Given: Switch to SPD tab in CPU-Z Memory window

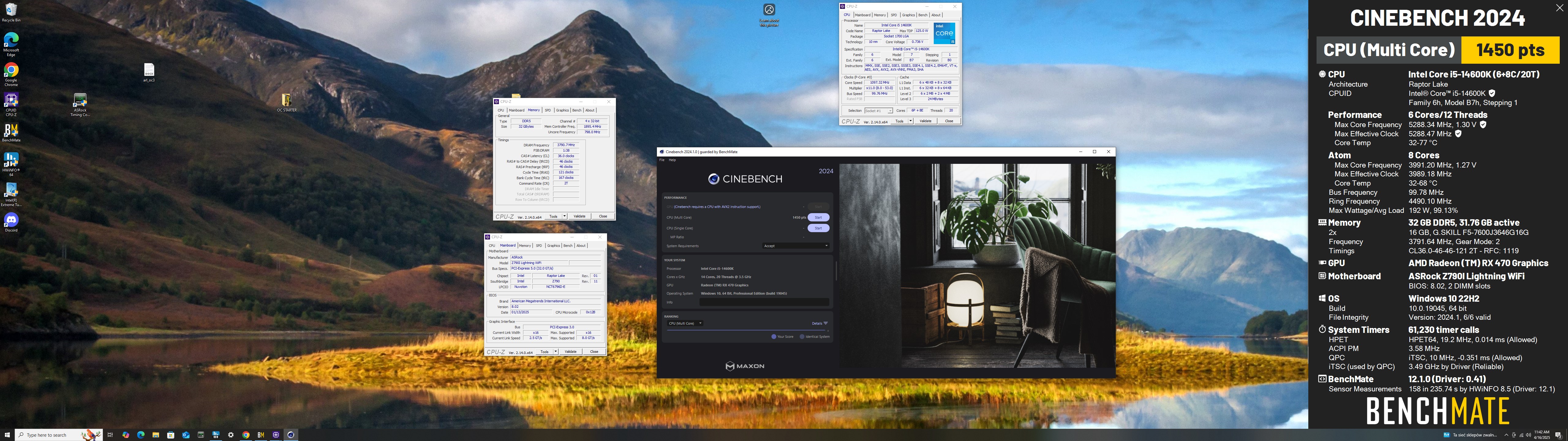Looking at the screenshot, I should (548, 110).
